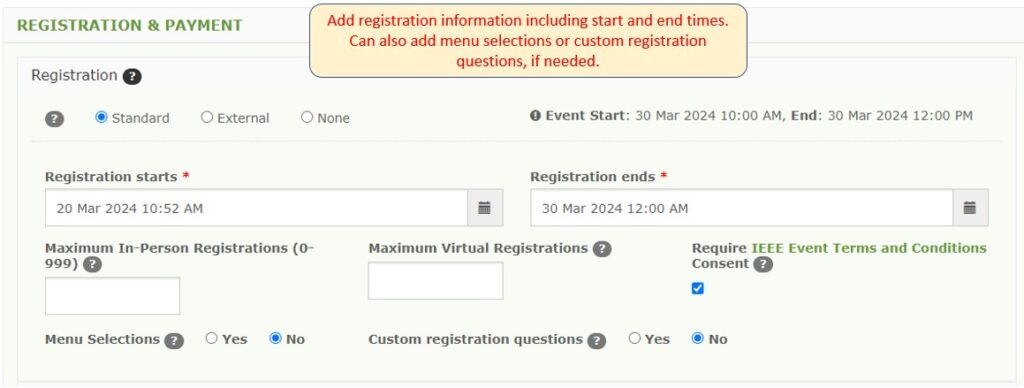This screenshot has height=388, width=1024.
Task: Click help icon beside Menu Selections
Action: tap(174, 340)
